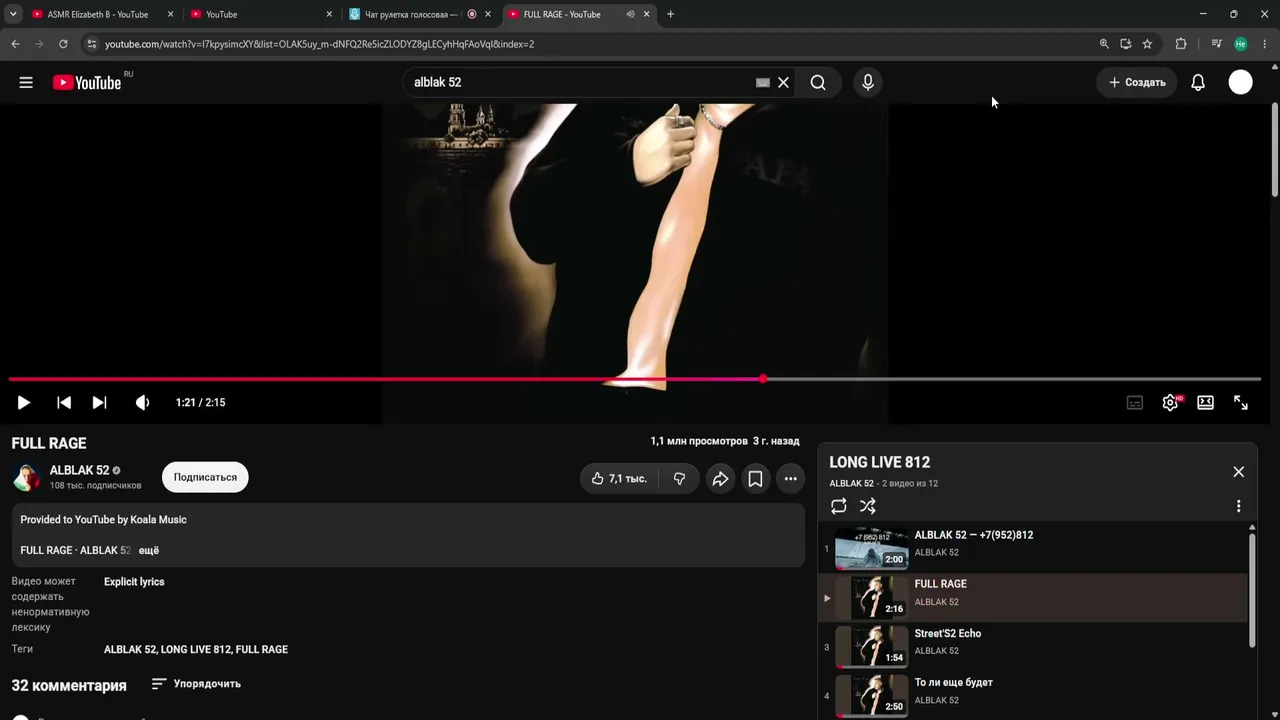Toggle playlist shuffle

[x=868, y=506]
